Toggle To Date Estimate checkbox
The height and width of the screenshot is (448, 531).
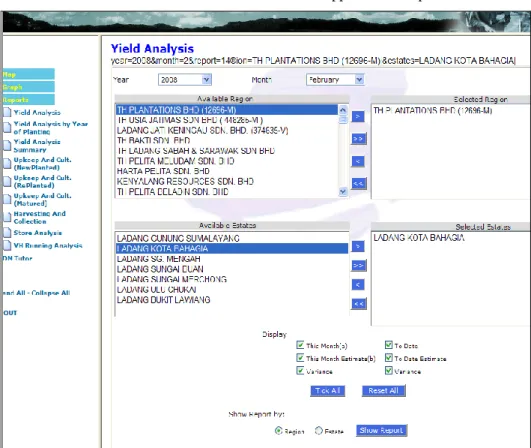389,358
